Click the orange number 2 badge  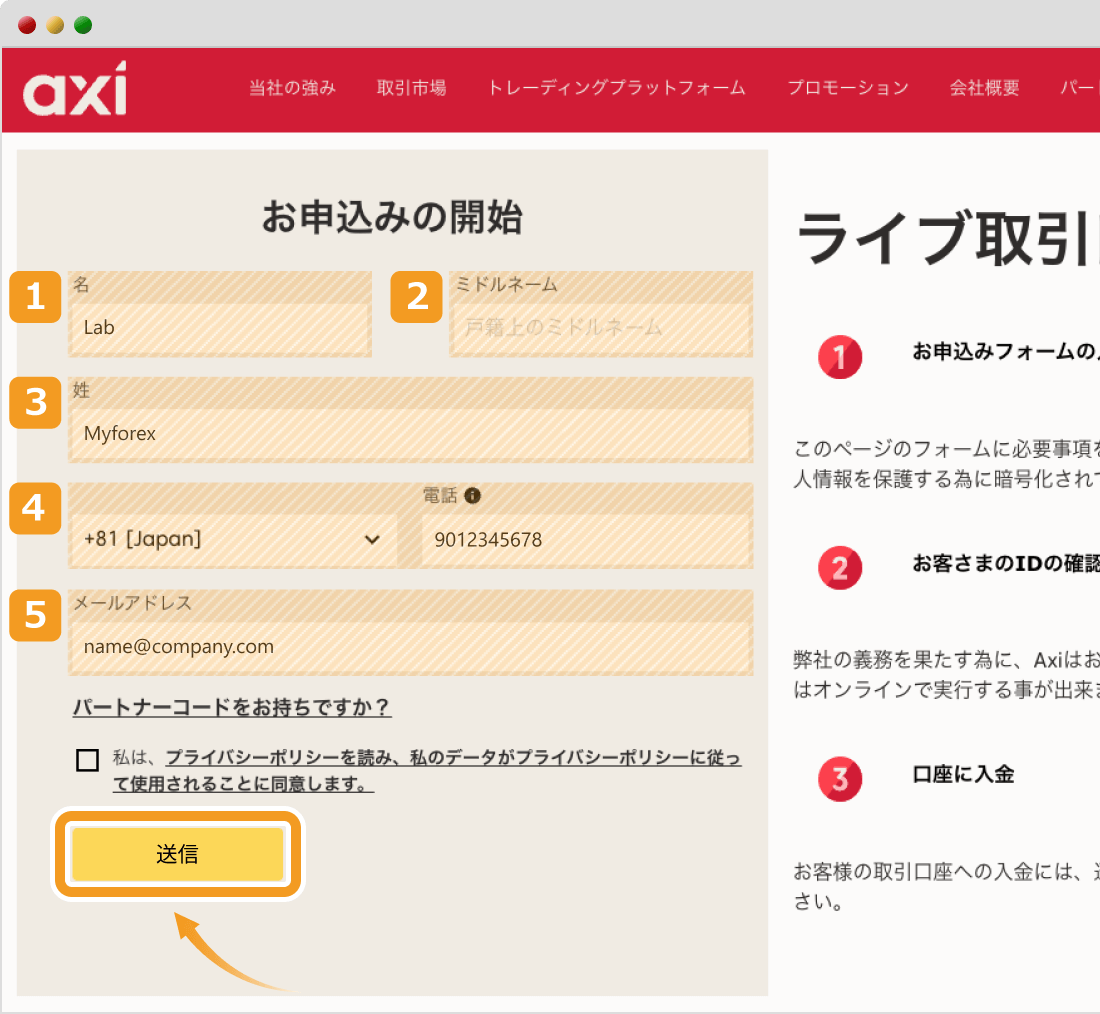(x=416, y=297)
